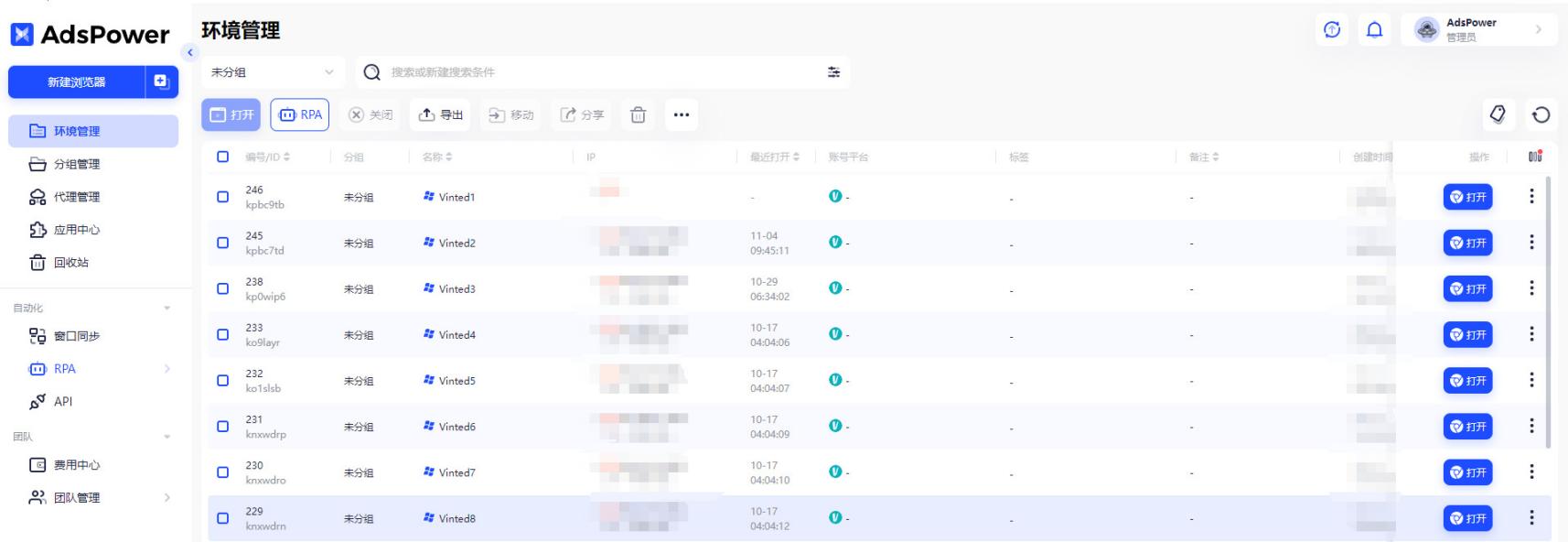This screenshot has width=1568, height=542.
Task: Tick the select-all checkbox in header
Action: coord(222,157)
